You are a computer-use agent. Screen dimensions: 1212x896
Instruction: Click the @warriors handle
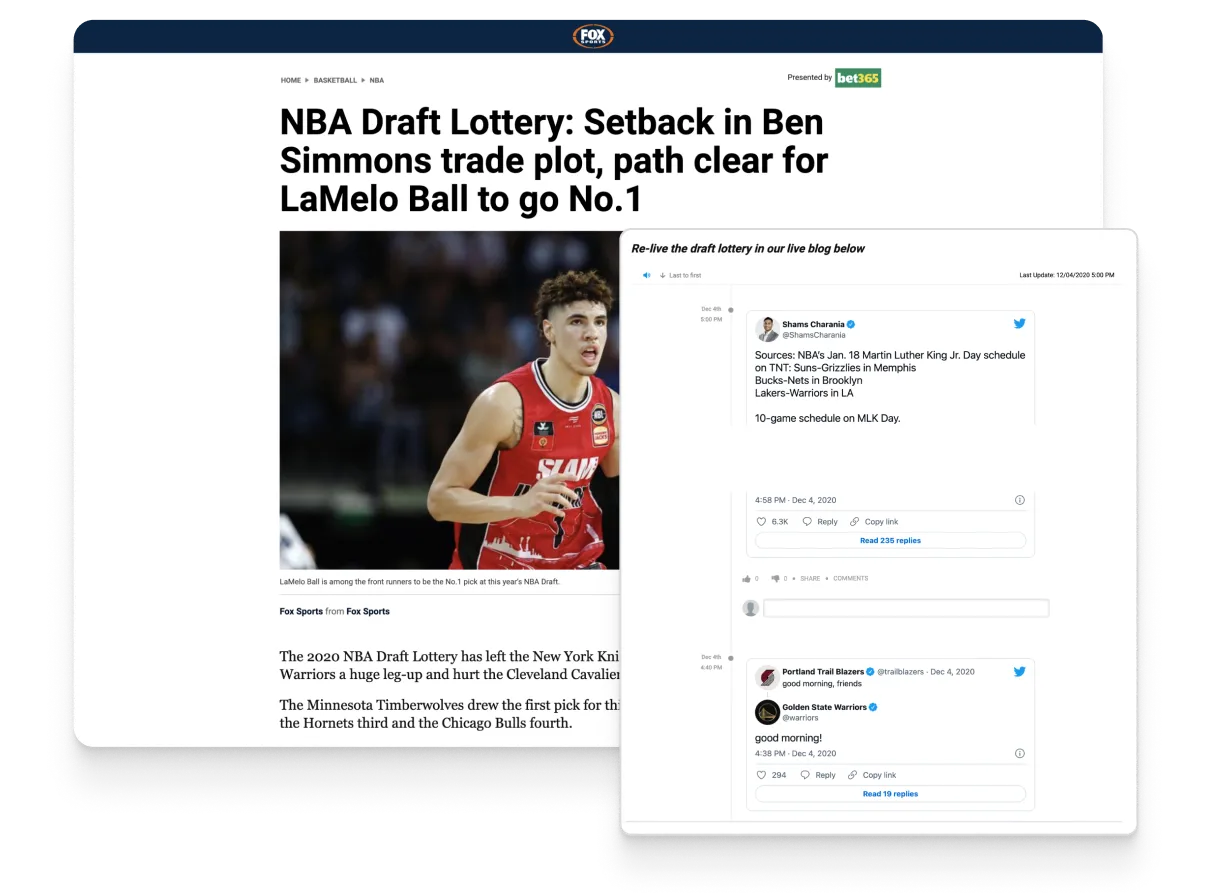(801, 718)
